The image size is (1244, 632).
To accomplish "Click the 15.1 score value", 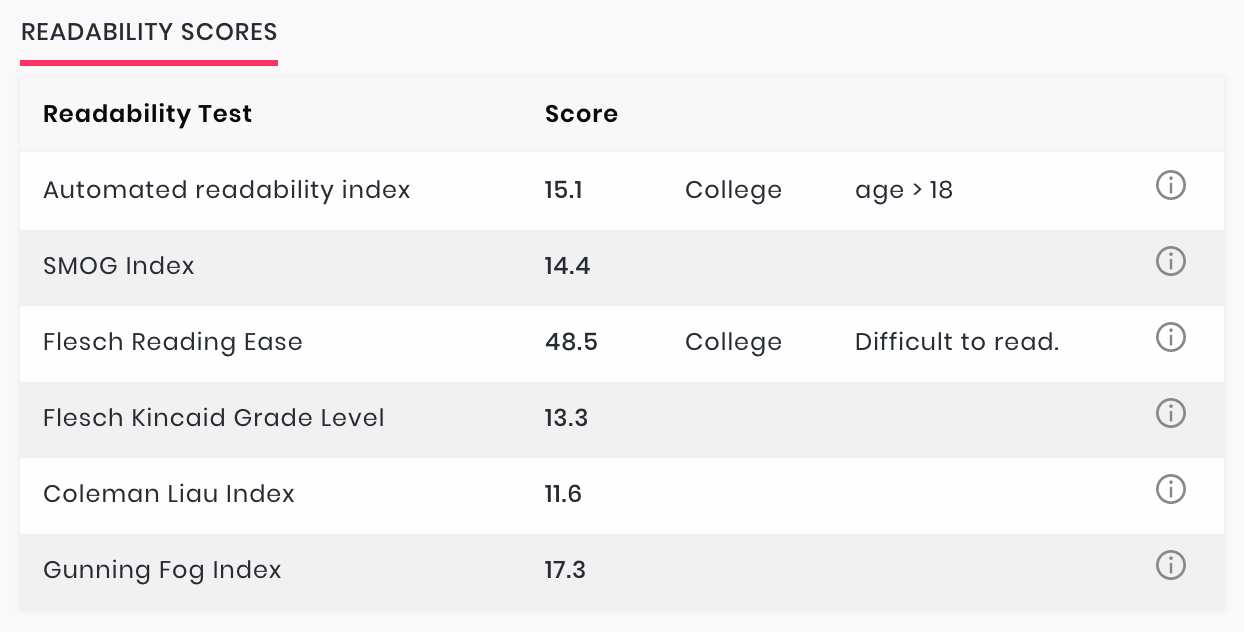I will coord(563,190).
